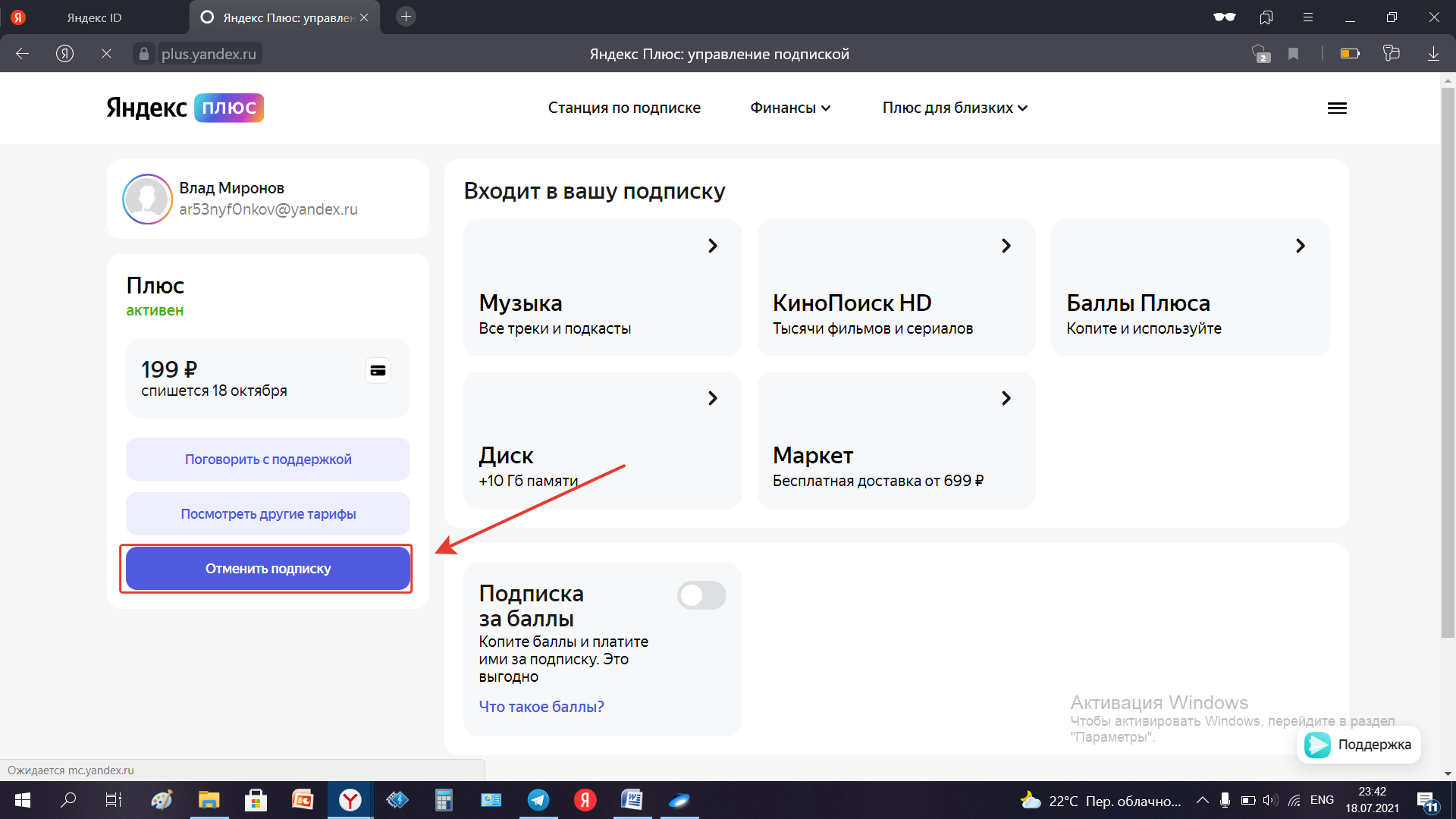Open the Музыка card chevron
The image size is (1456, 819).
[712, 246]
